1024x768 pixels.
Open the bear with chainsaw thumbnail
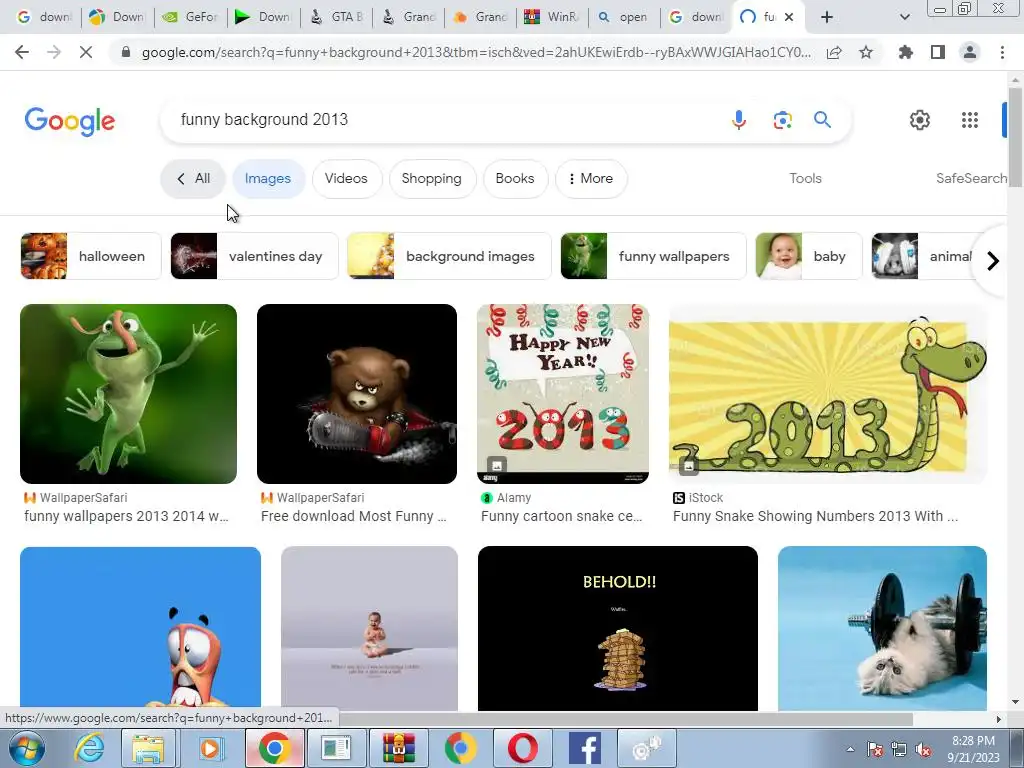click(x=357, y=394)
